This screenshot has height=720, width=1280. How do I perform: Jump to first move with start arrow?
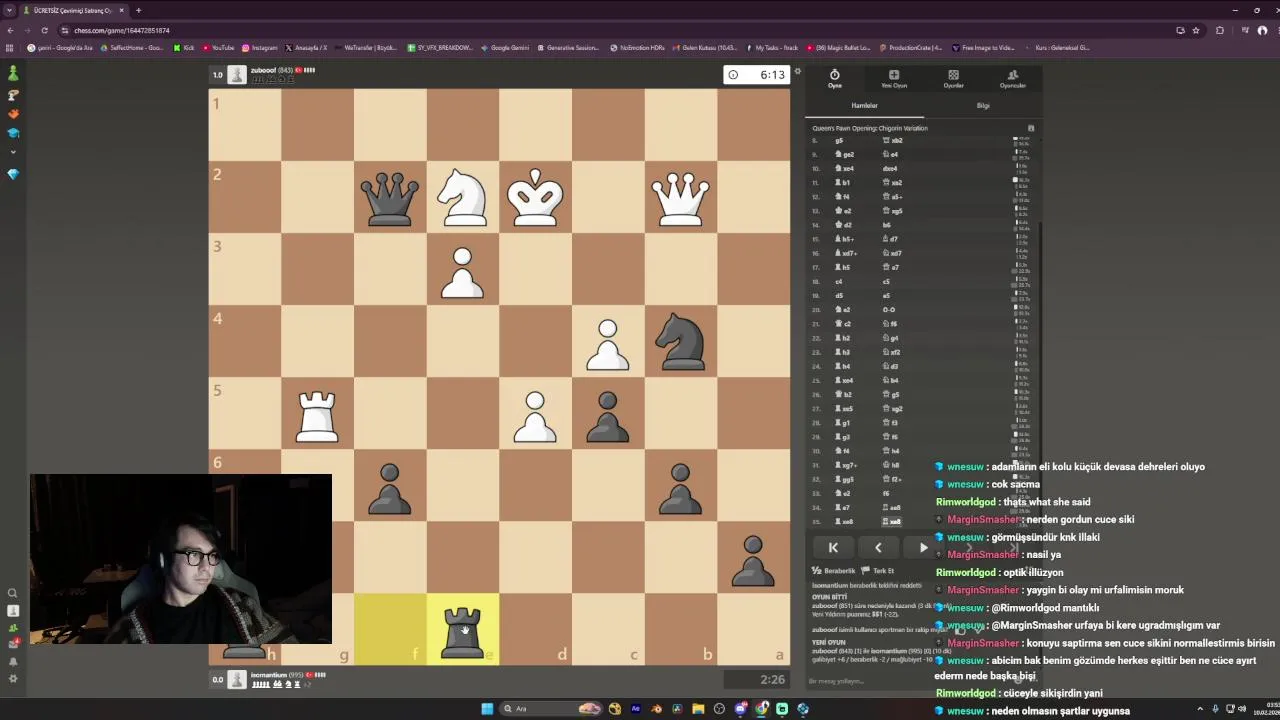[833, 548]
